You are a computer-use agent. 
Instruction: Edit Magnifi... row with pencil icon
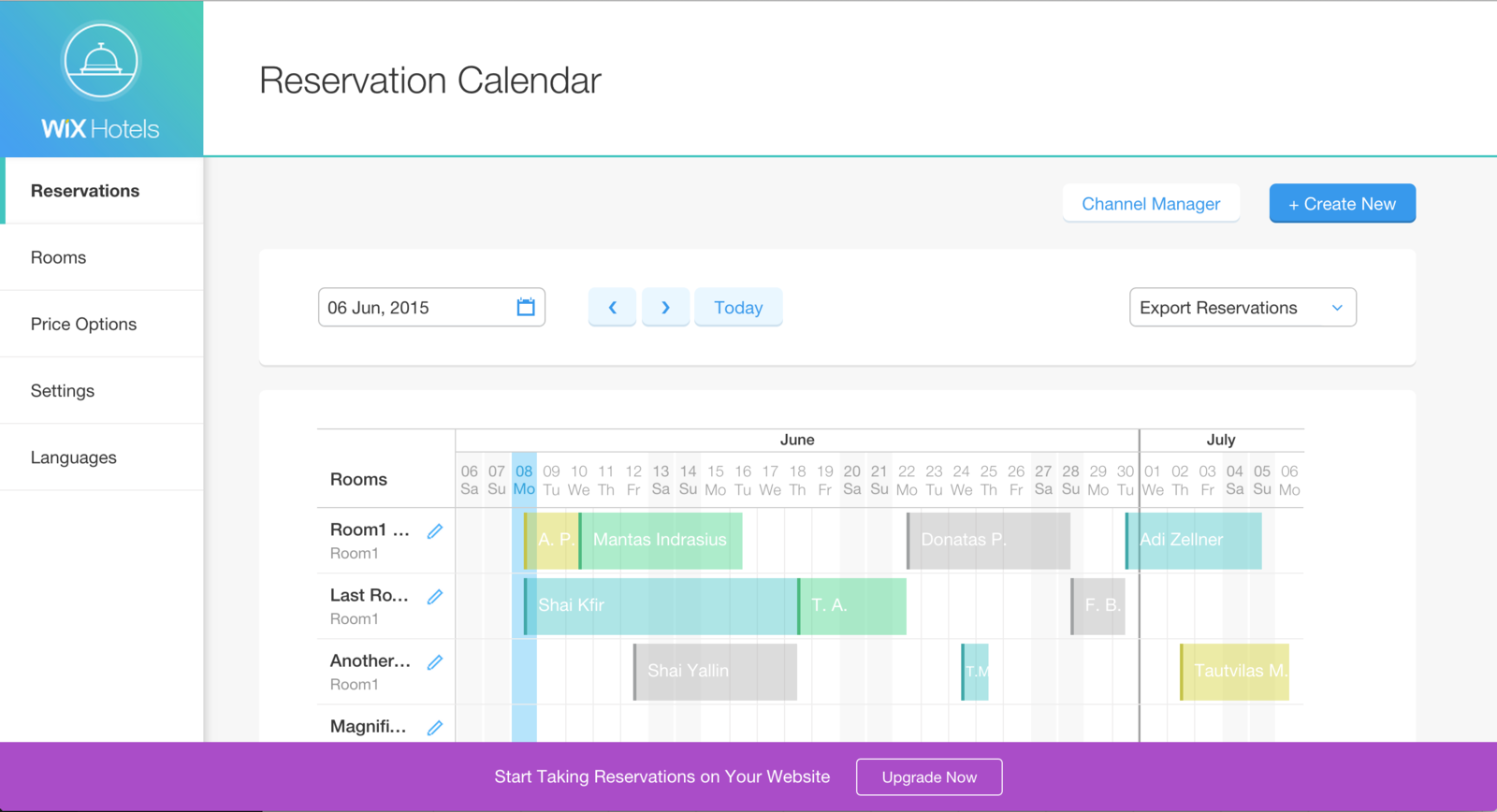pyautogui.click(x=435, y=728)
